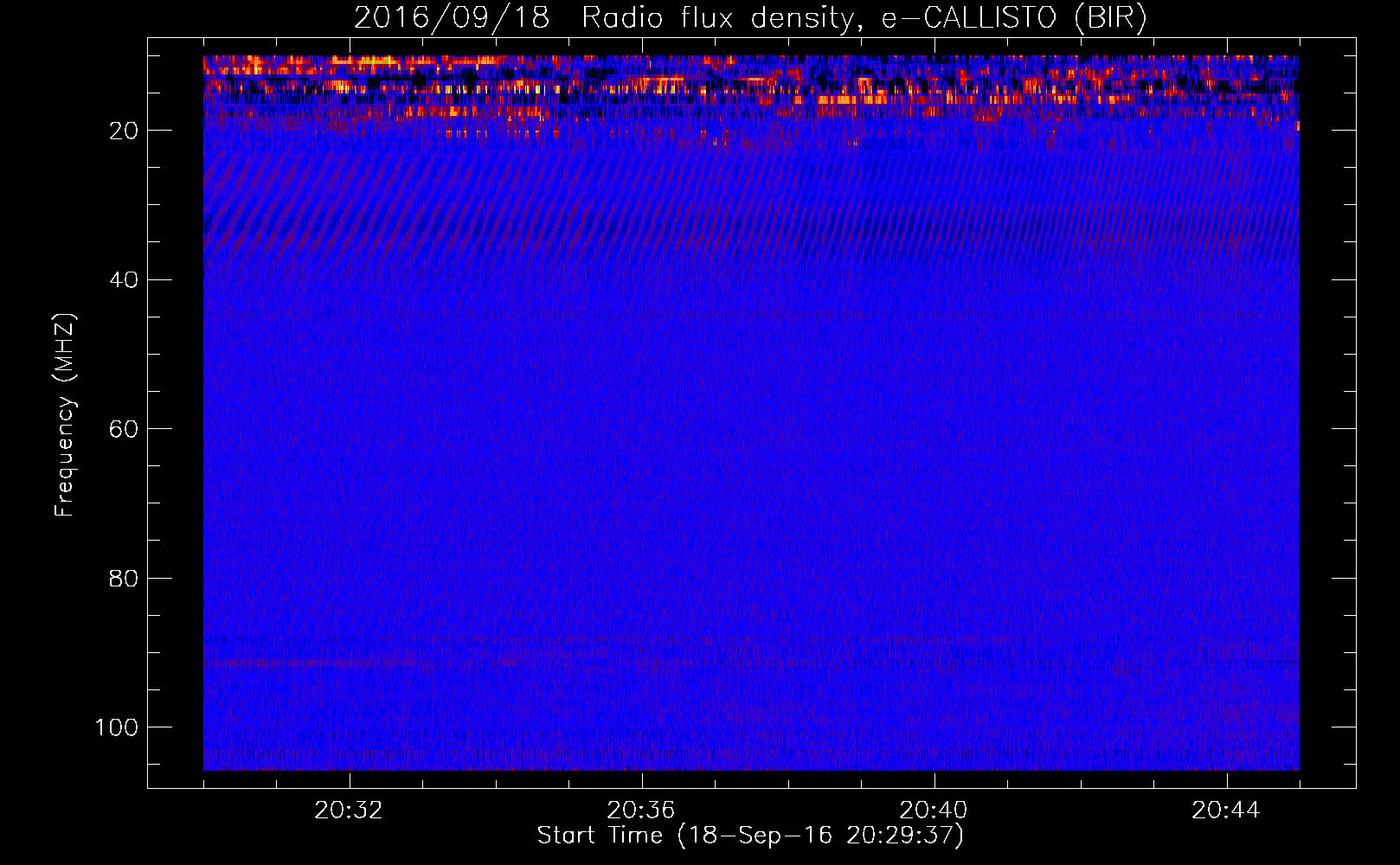Click the 20 MHz frequency tick label
The width and height of the screenshot is (1400, 865).
pyautogui.click(x=124, y=131)
